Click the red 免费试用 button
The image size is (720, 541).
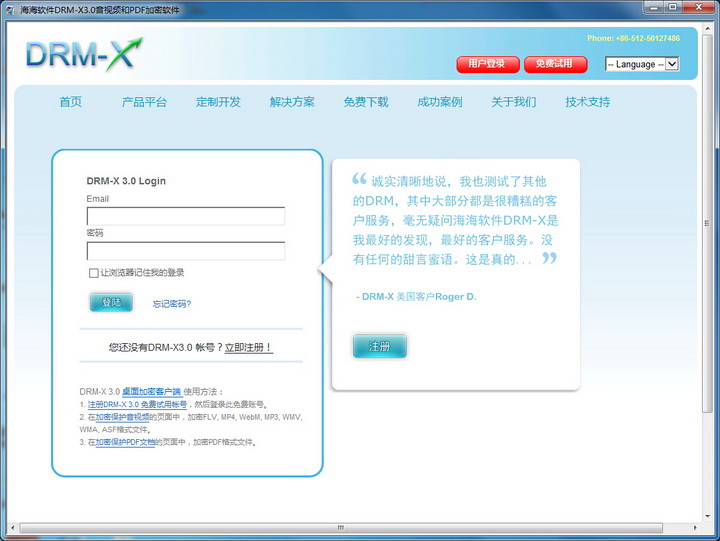point(555,64)
